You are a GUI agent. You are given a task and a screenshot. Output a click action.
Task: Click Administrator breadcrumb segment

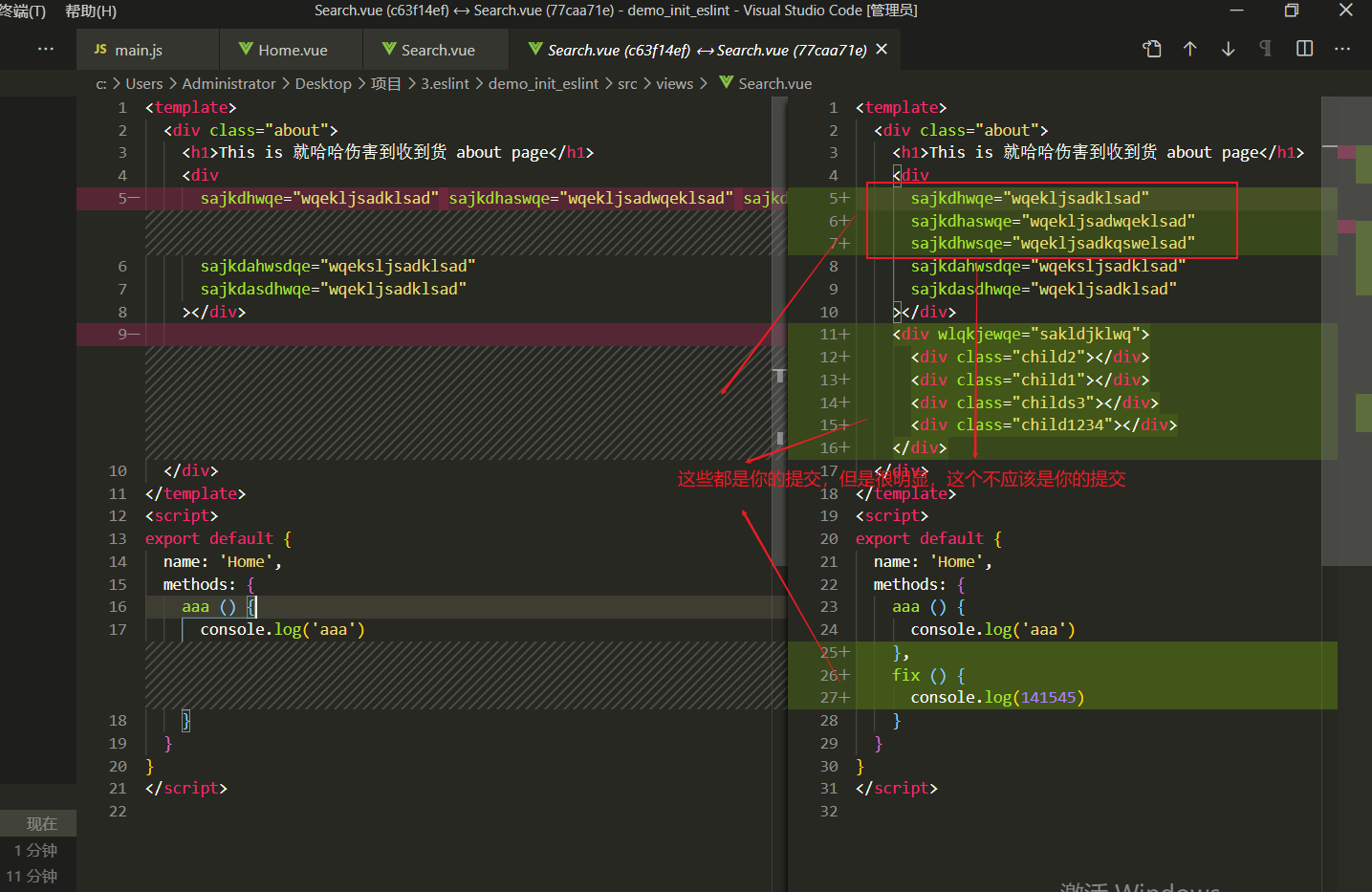click(x=229, y=83)
